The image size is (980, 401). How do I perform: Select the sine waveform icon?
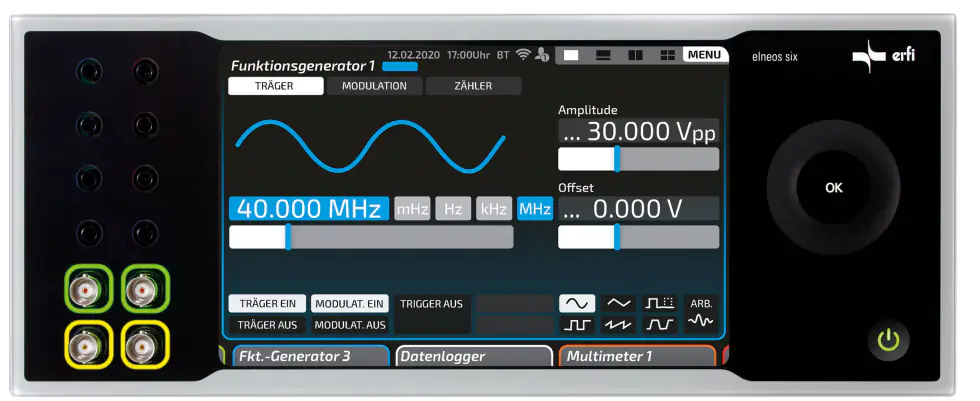click(x=577, y=303)
